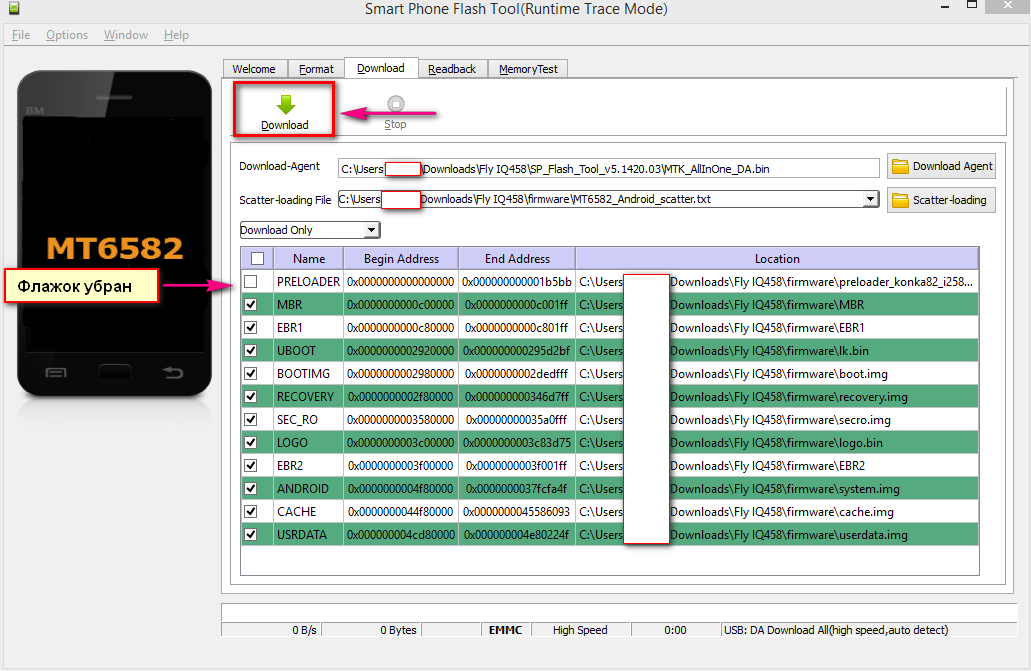
Task: Click end address 0x0000000037fcfa4f cell
Action: [x=517, y=489]
